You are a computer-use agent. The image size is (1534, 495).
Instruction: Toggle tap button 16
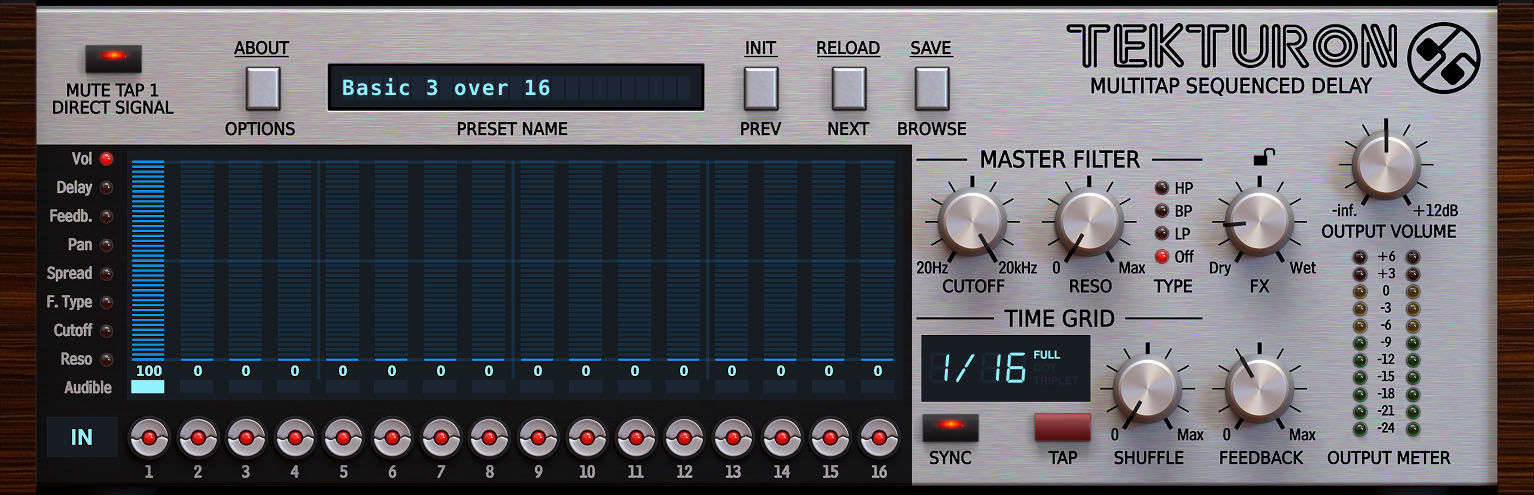[879, 438]
